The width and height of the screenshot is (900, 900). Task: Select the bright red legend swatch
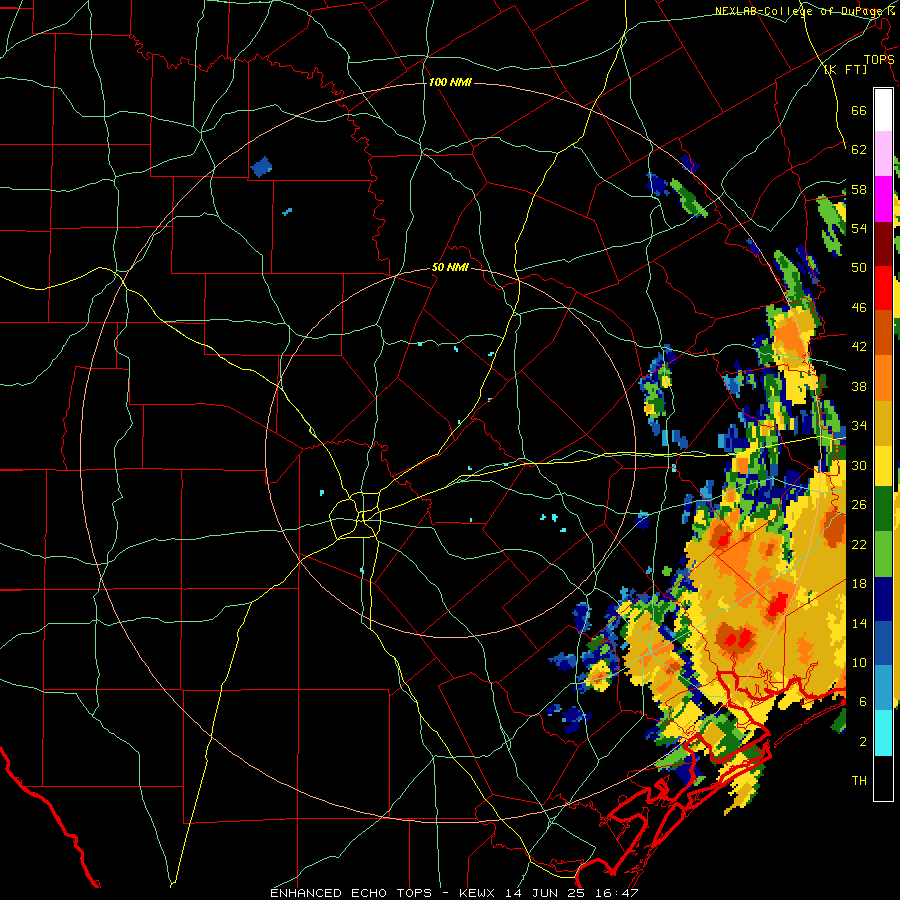click(x=883, y=288)
